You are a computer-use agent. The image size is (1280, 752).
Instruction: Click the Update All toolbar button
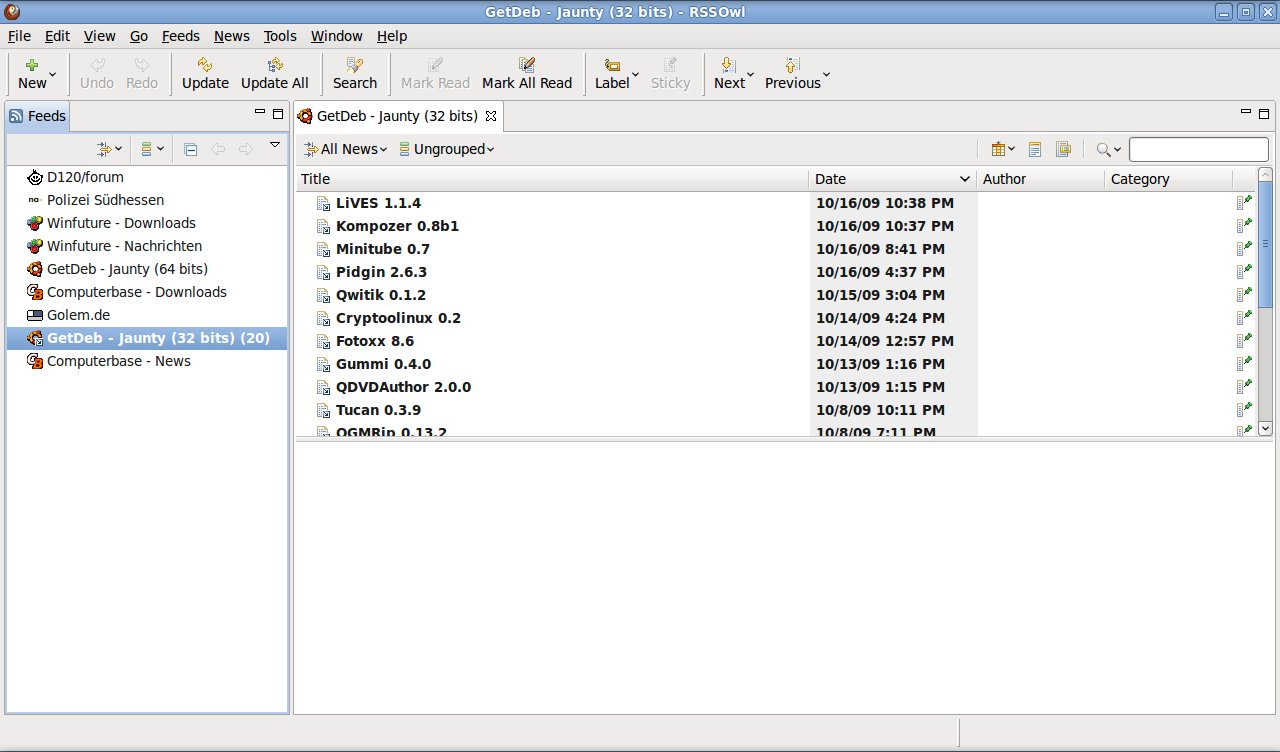[275, 74]
